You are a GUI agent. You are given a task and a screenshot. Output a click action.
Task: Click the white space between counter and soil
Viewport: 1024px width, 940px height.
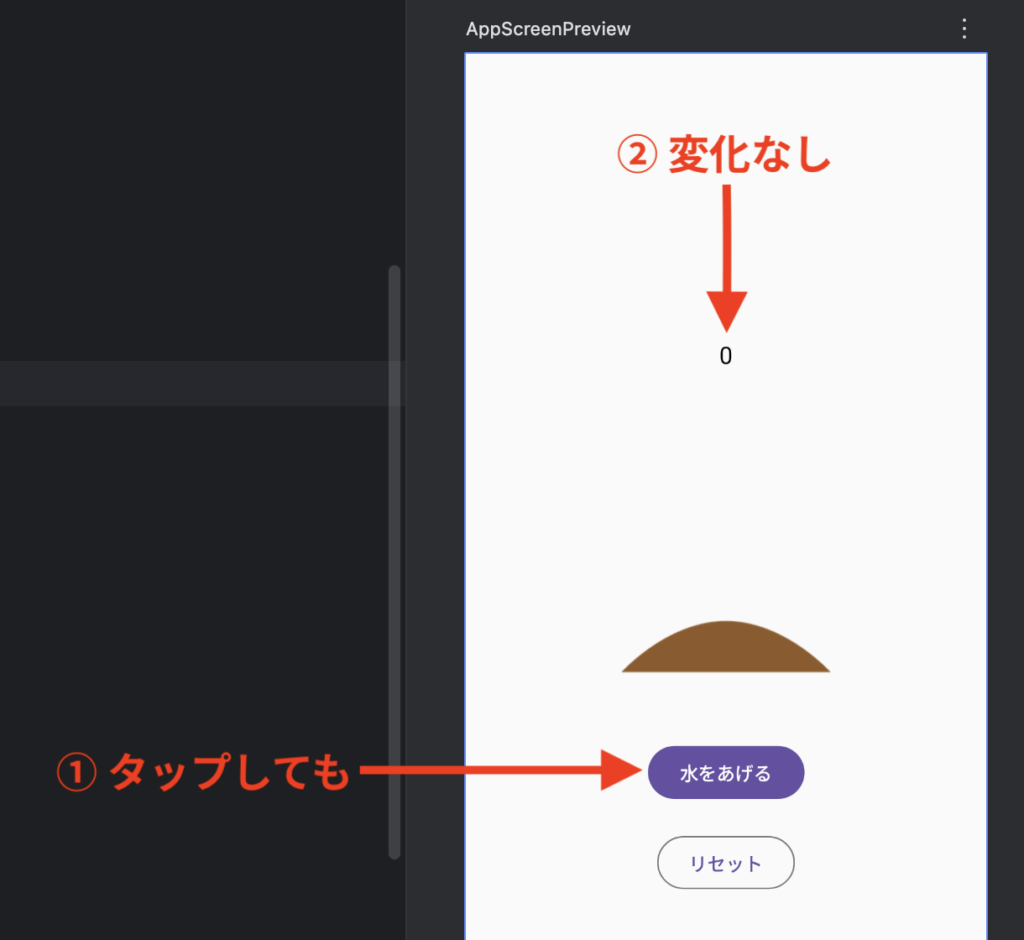point(726,490)
